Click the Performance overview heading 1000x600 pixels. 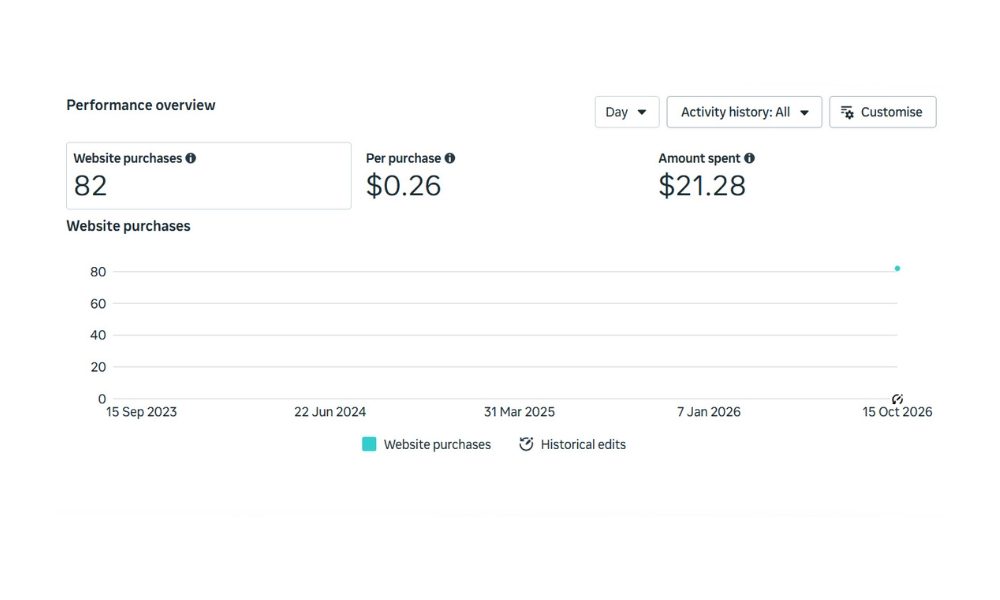pos(141,105)
